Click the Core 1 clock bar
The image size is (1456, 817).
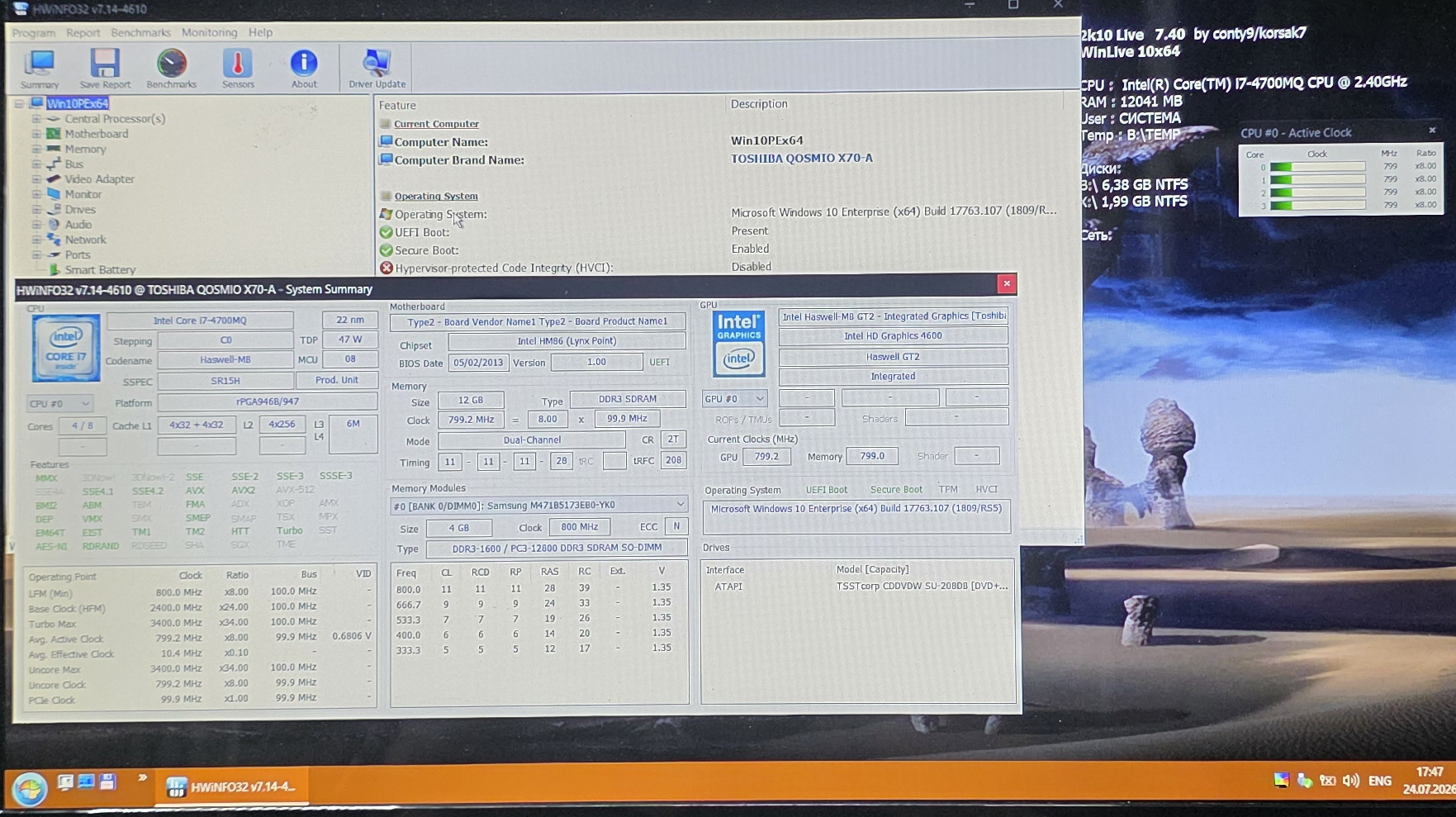click(x=1317, y=179)
